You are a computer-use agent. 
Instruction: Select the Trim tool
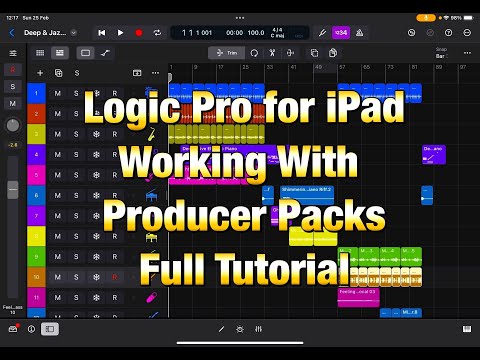point(227,53)
